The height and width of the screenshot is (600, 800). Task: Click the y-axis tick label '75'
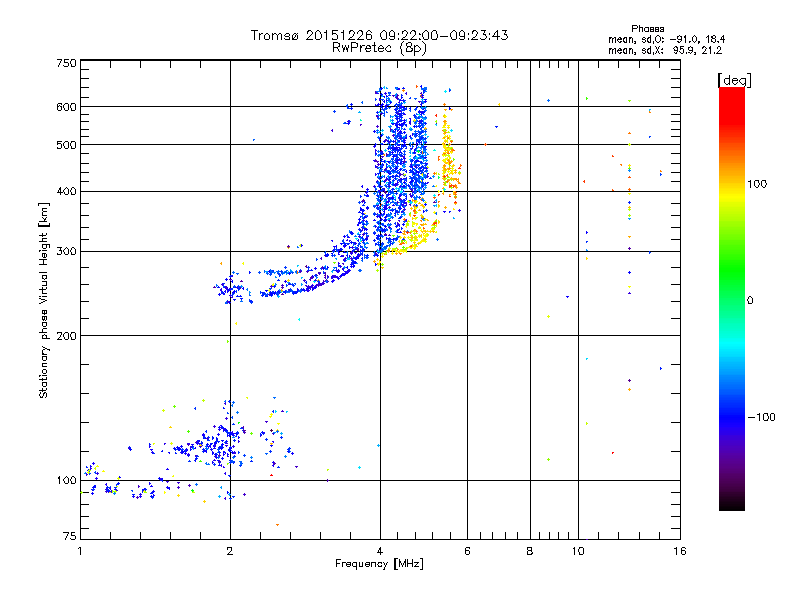pos(70,536)
